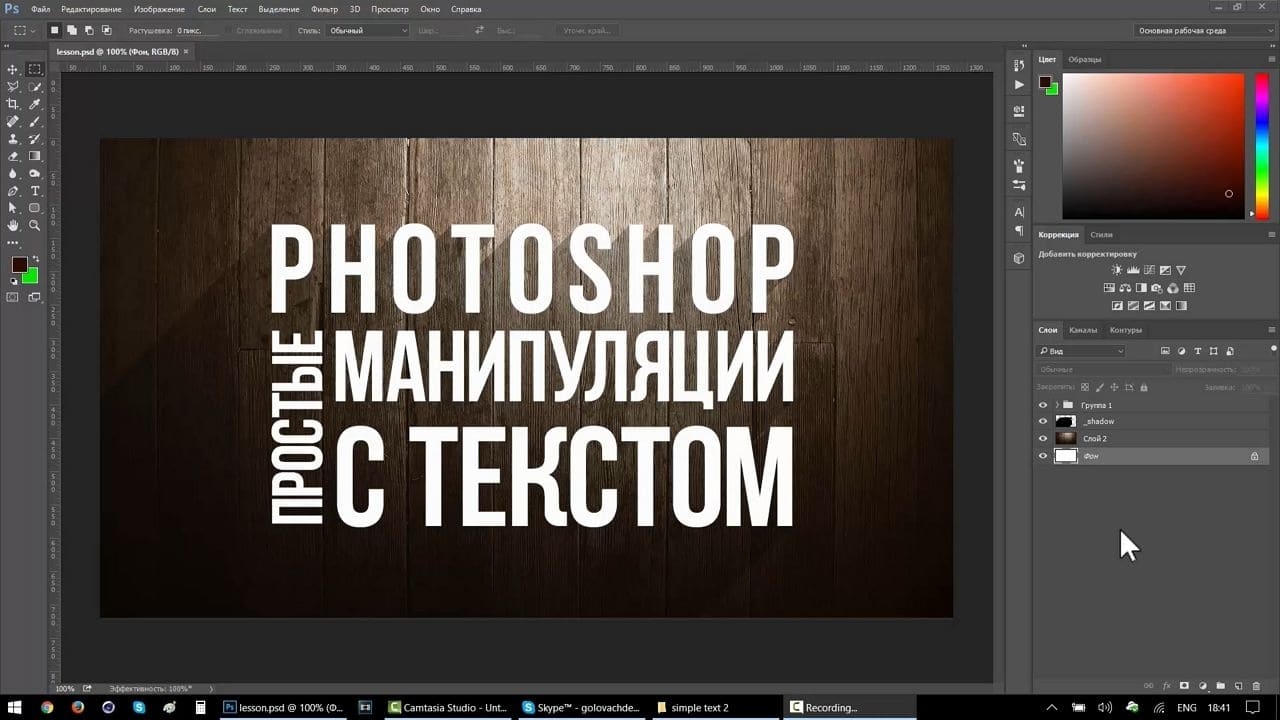Select the Clone Stamp tool
The image size is (1280, 720).
pyautogui.click(x=13, y=139)
